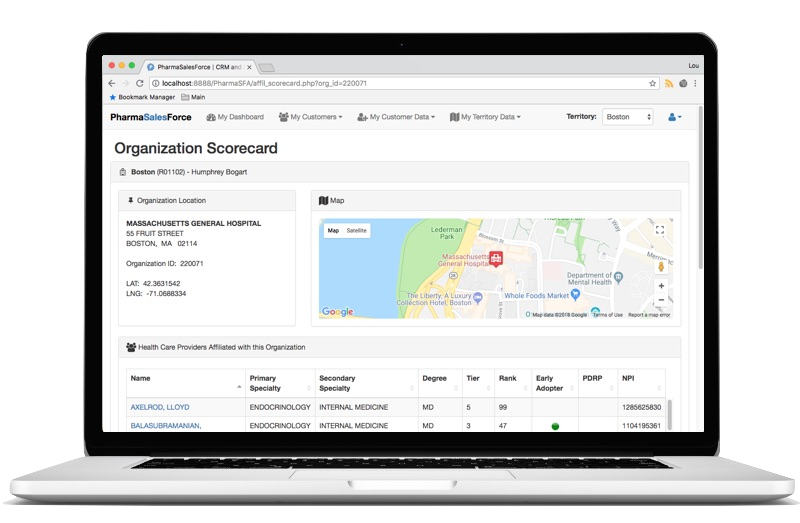Click the Street View pegman icon
Image resolution: width=800 pixels, height=523 pixels.
661,266
